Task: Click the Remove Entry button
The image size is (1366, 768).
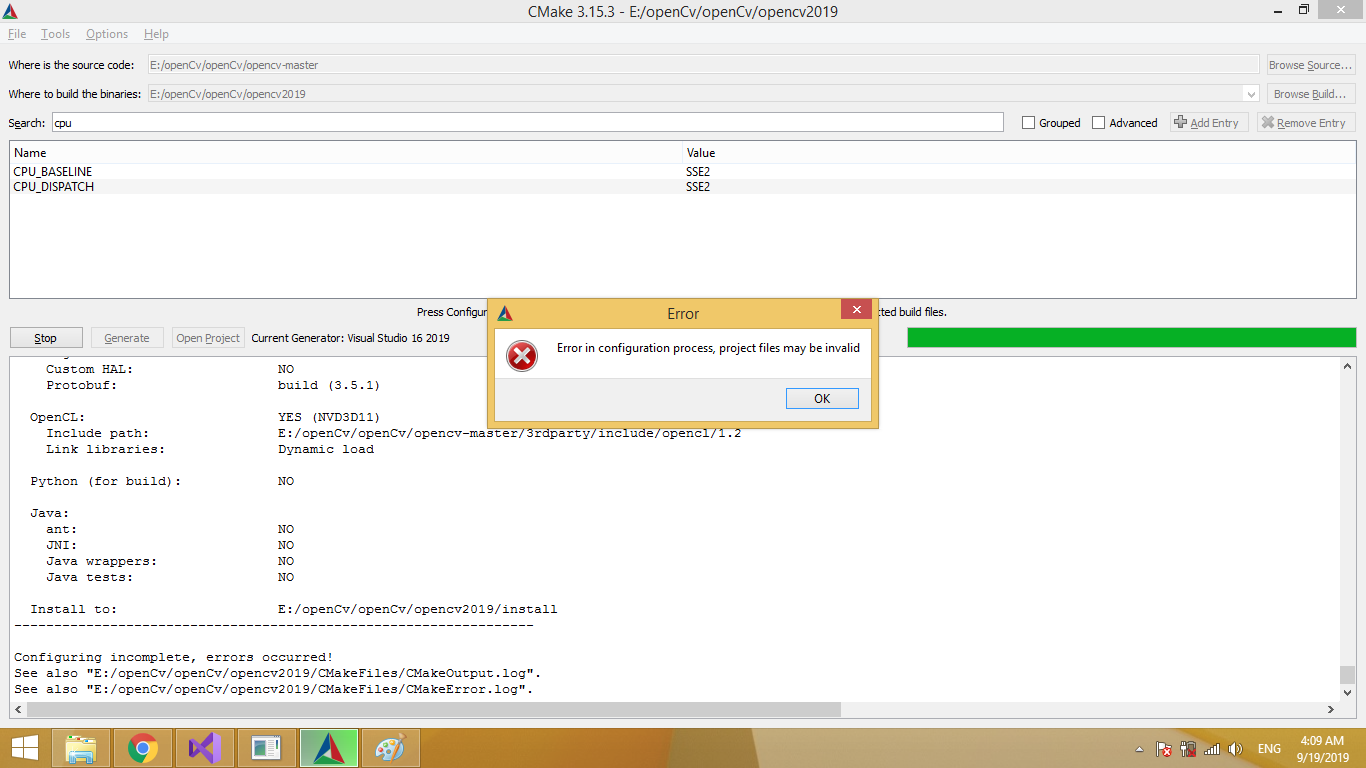Action: (1306, 123)
